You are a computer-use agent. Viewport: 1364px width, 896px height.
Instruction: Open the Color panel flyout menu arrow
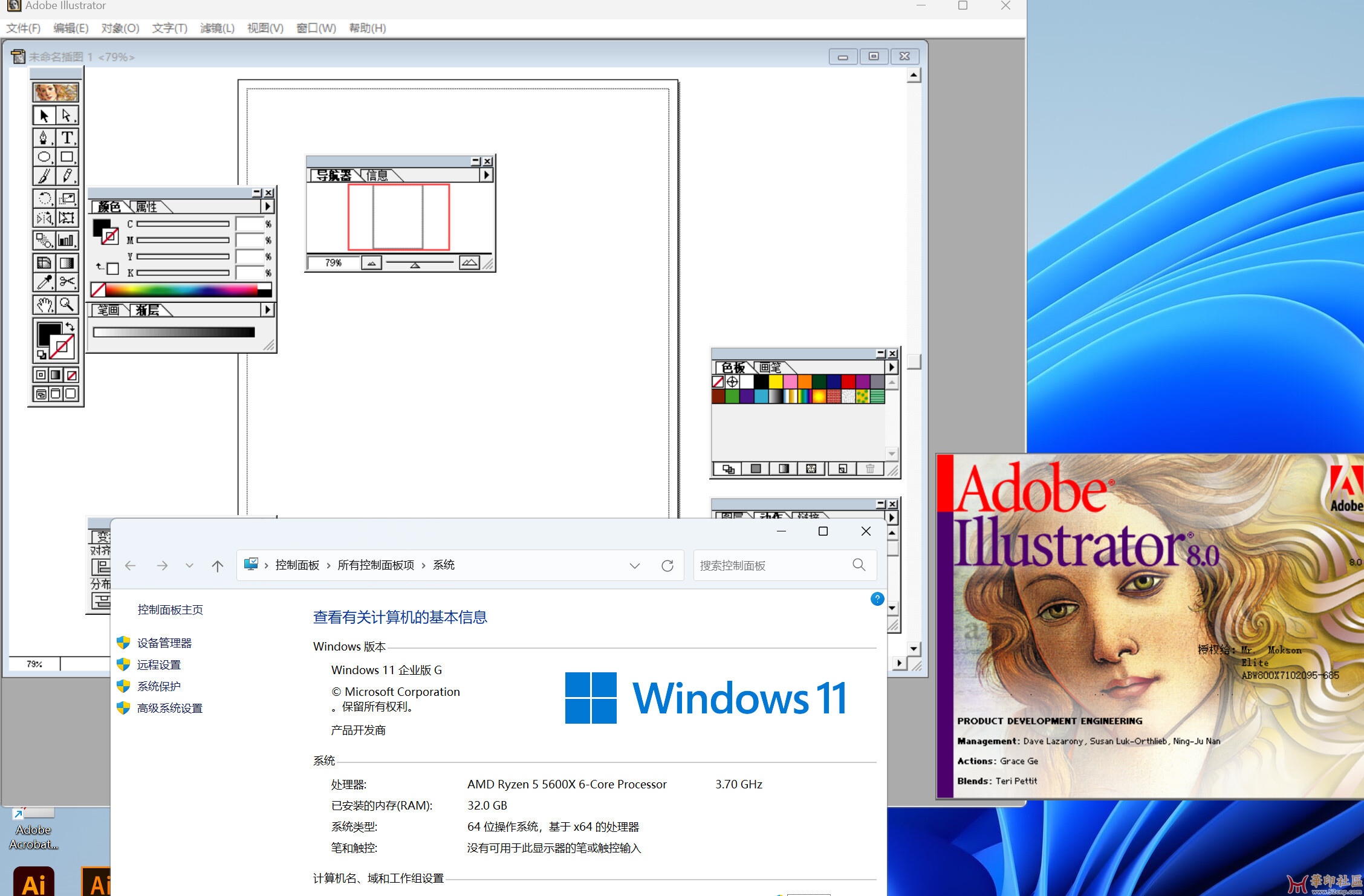pyautogui.click(x=268, y=207)
